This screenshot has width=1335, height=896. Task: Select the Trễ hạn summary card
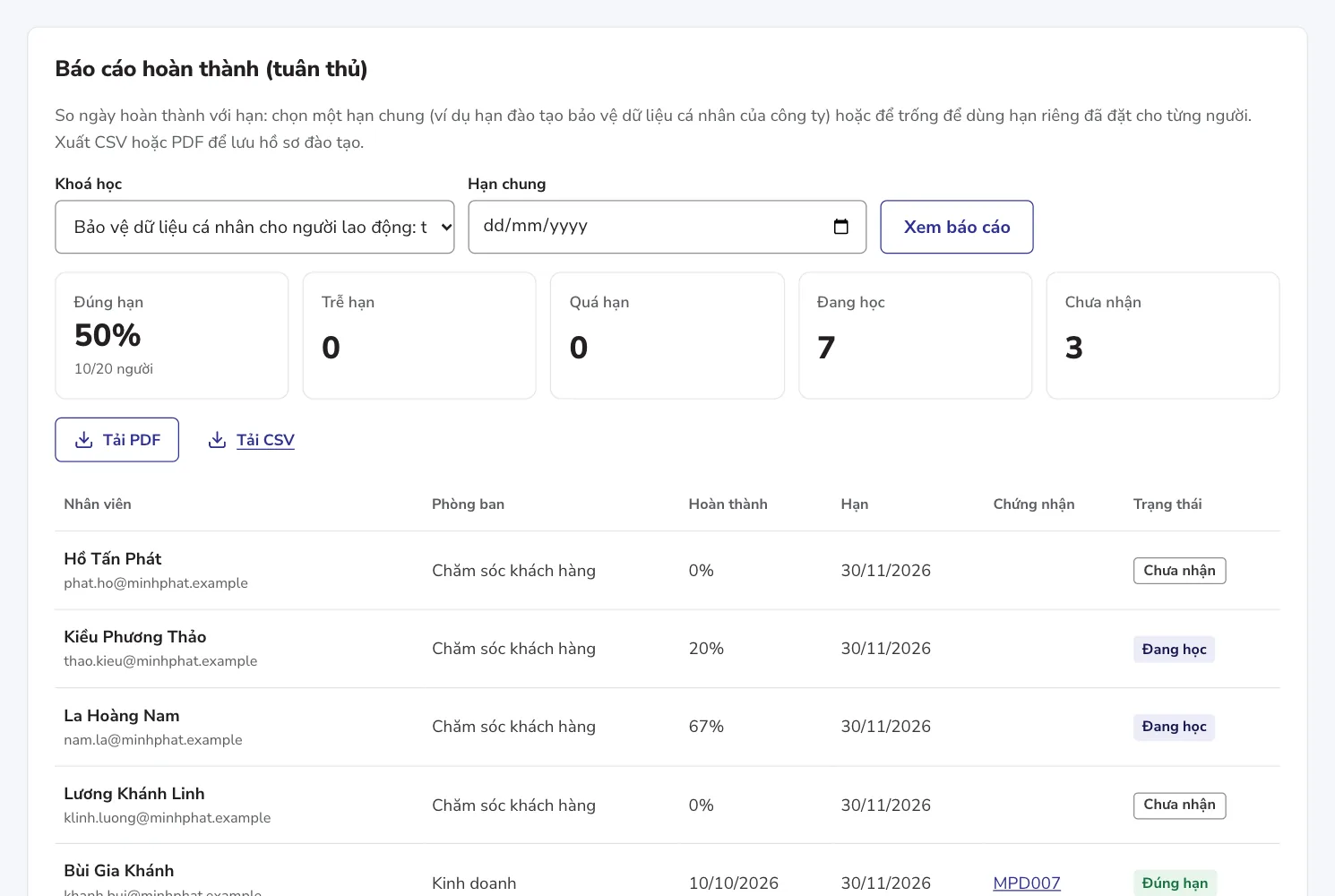[419, 335]
